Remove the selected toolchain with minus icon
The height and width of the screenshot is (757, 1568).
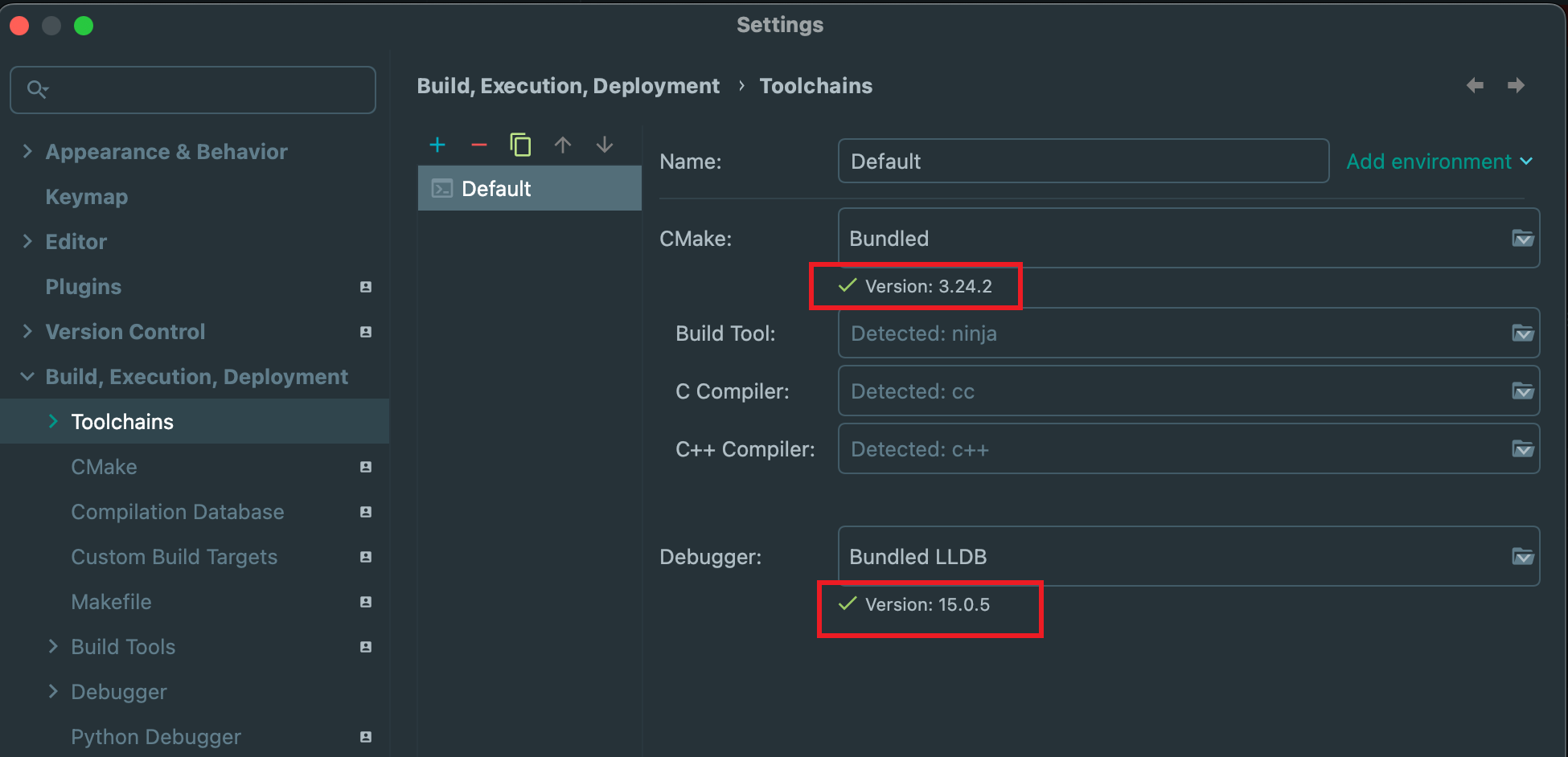(x=479, y=145)
